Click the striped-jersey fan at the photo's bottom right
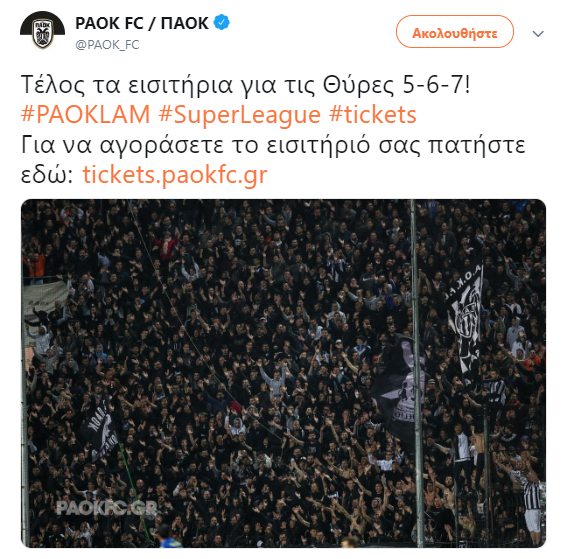The image size is (571, 559). click(532, 503)
